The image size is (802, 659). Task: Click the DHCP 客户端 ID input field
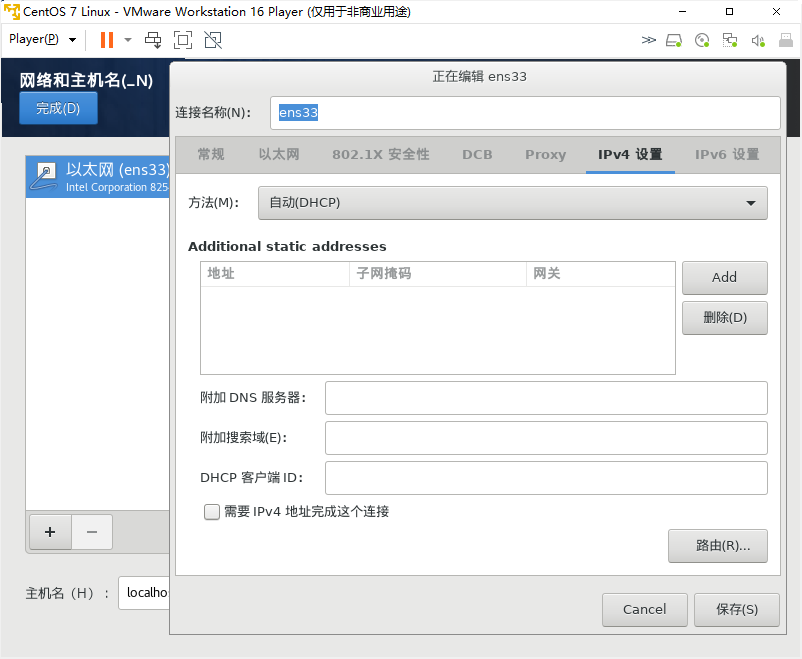pos(546,478)
